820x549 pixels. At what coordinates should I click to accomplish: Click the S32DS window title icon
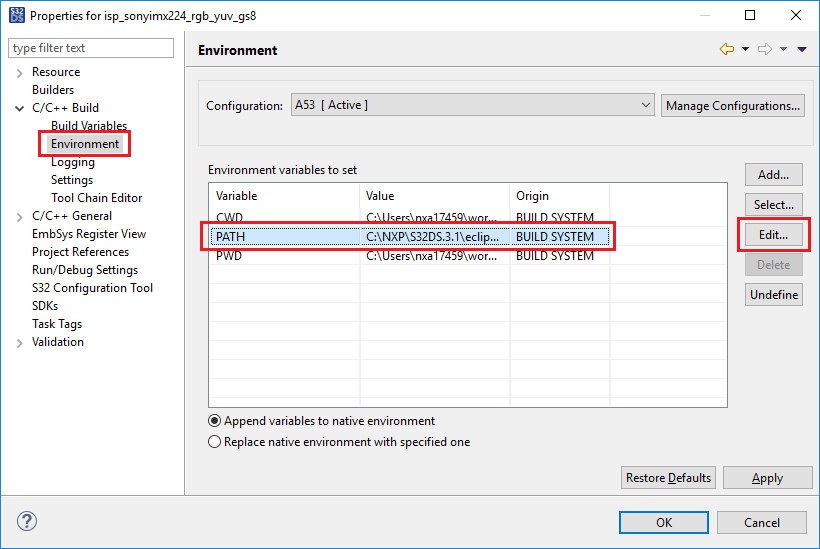[15, 15]
